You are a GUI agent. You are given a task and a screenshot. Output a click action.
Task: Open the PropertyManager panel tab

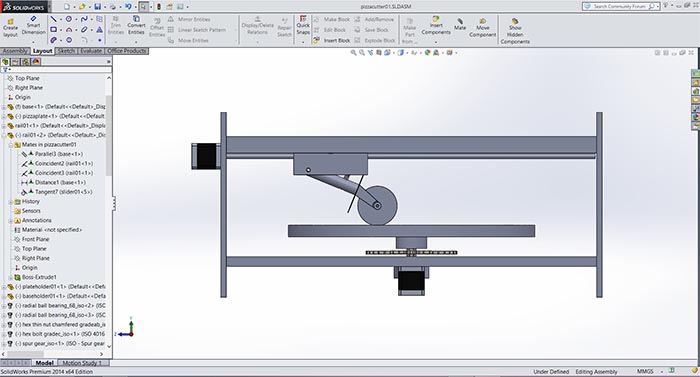tap(16, 62)
